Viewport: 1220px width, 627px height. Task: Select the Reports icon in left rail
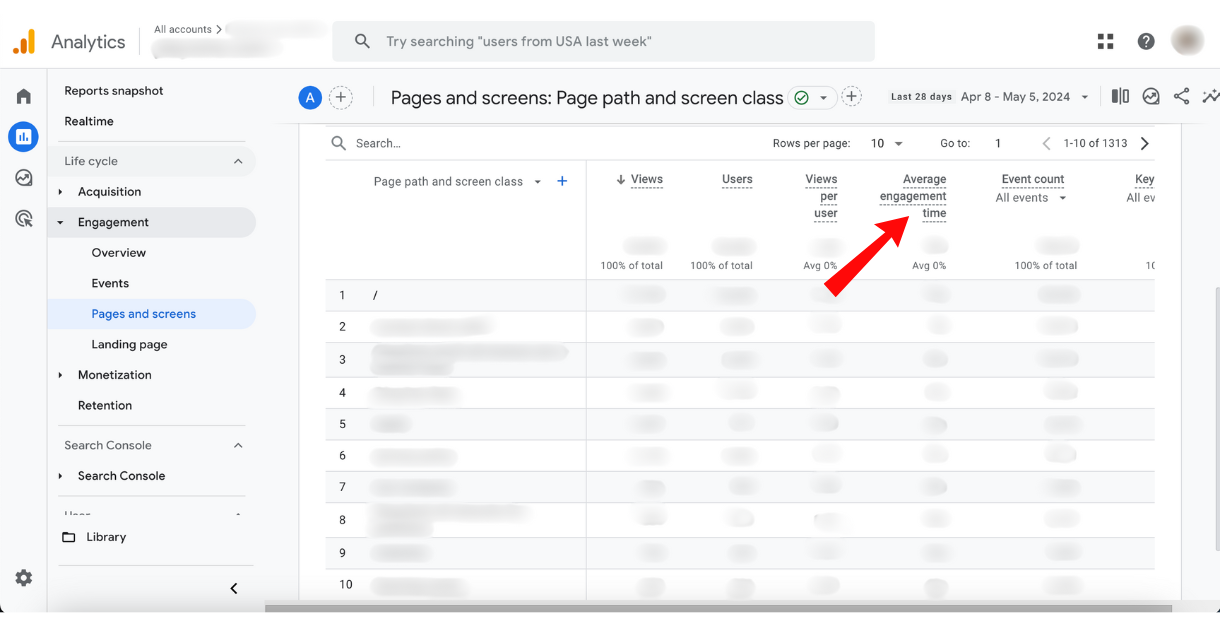pos(23,137)
